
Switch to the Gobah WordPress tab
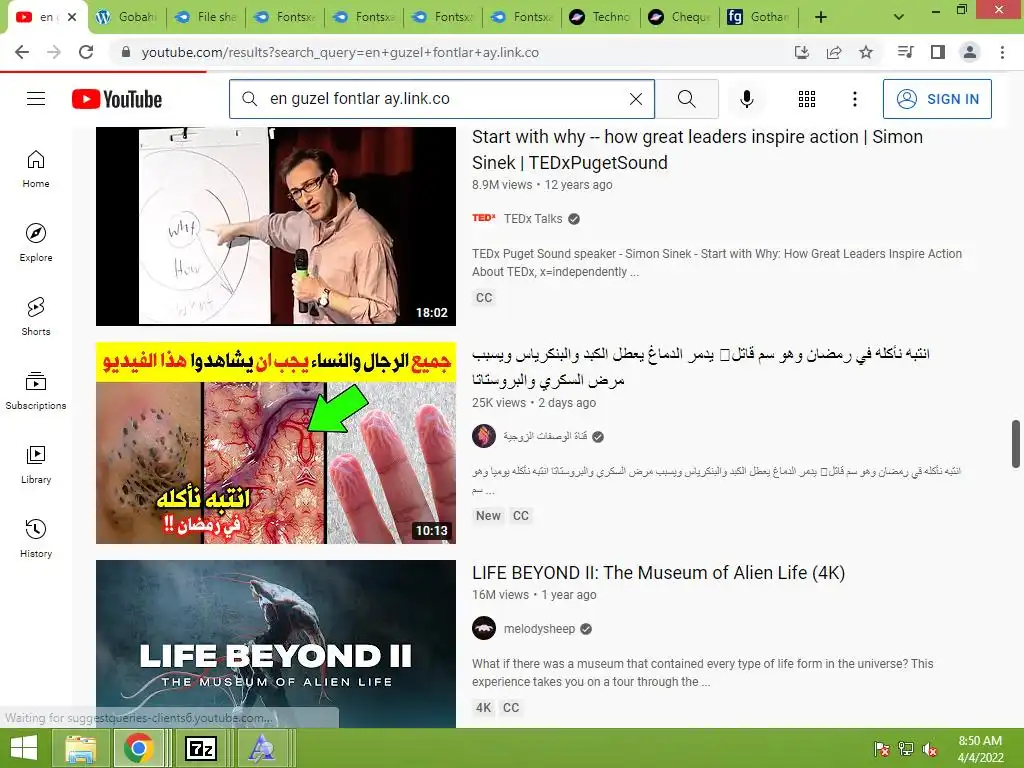click(x=127, y=17)
